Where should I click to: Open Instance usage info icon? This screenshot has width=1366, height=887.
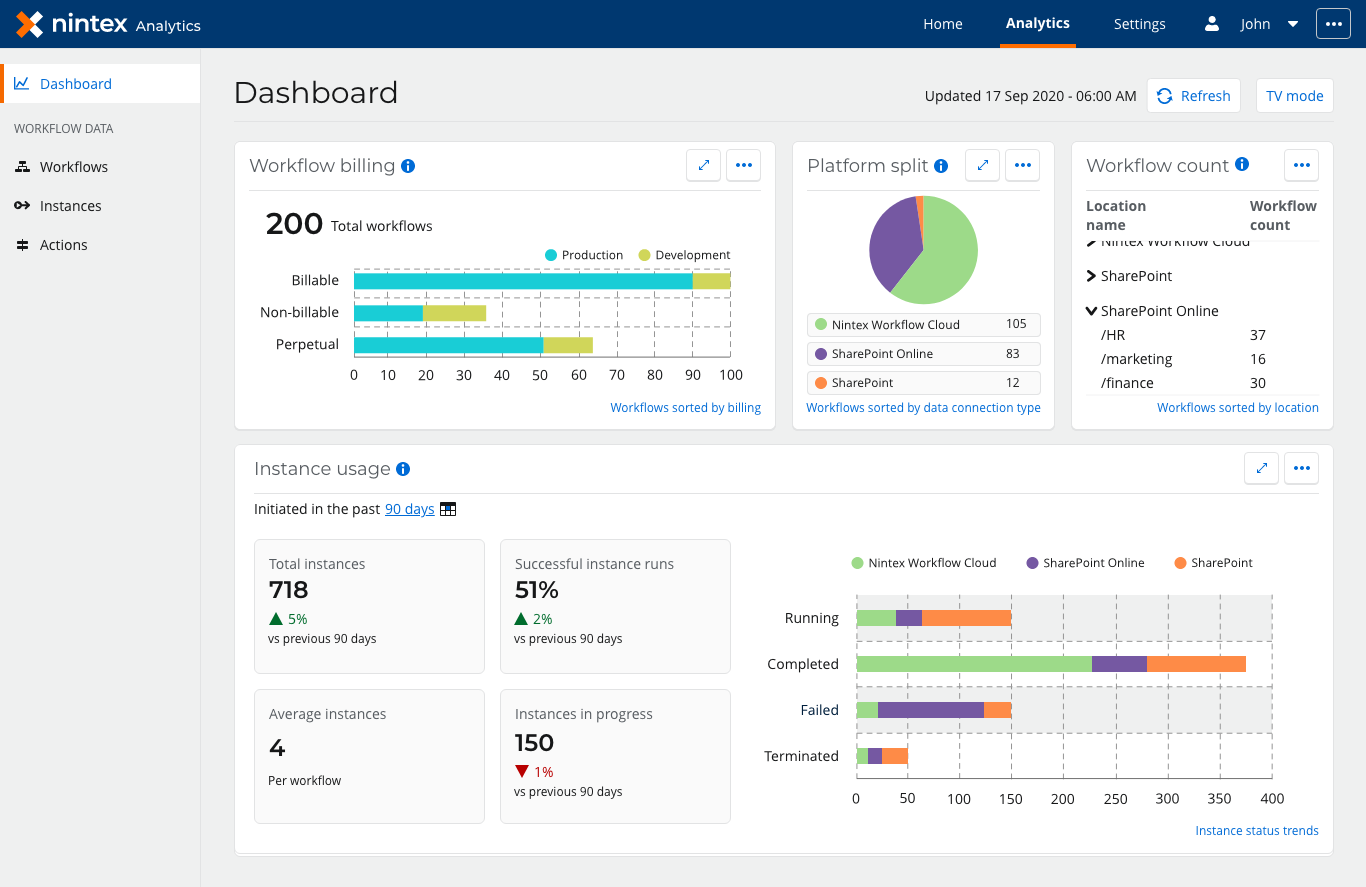point(403,469)
